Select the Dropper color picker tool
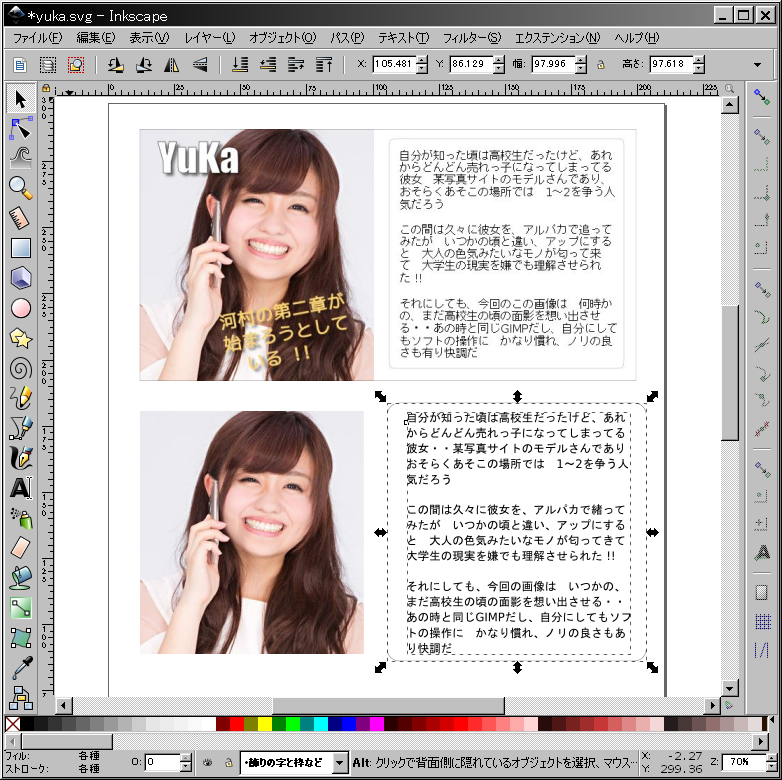The height and width of the screenshot is (780, 782). (x=21, y=668)
